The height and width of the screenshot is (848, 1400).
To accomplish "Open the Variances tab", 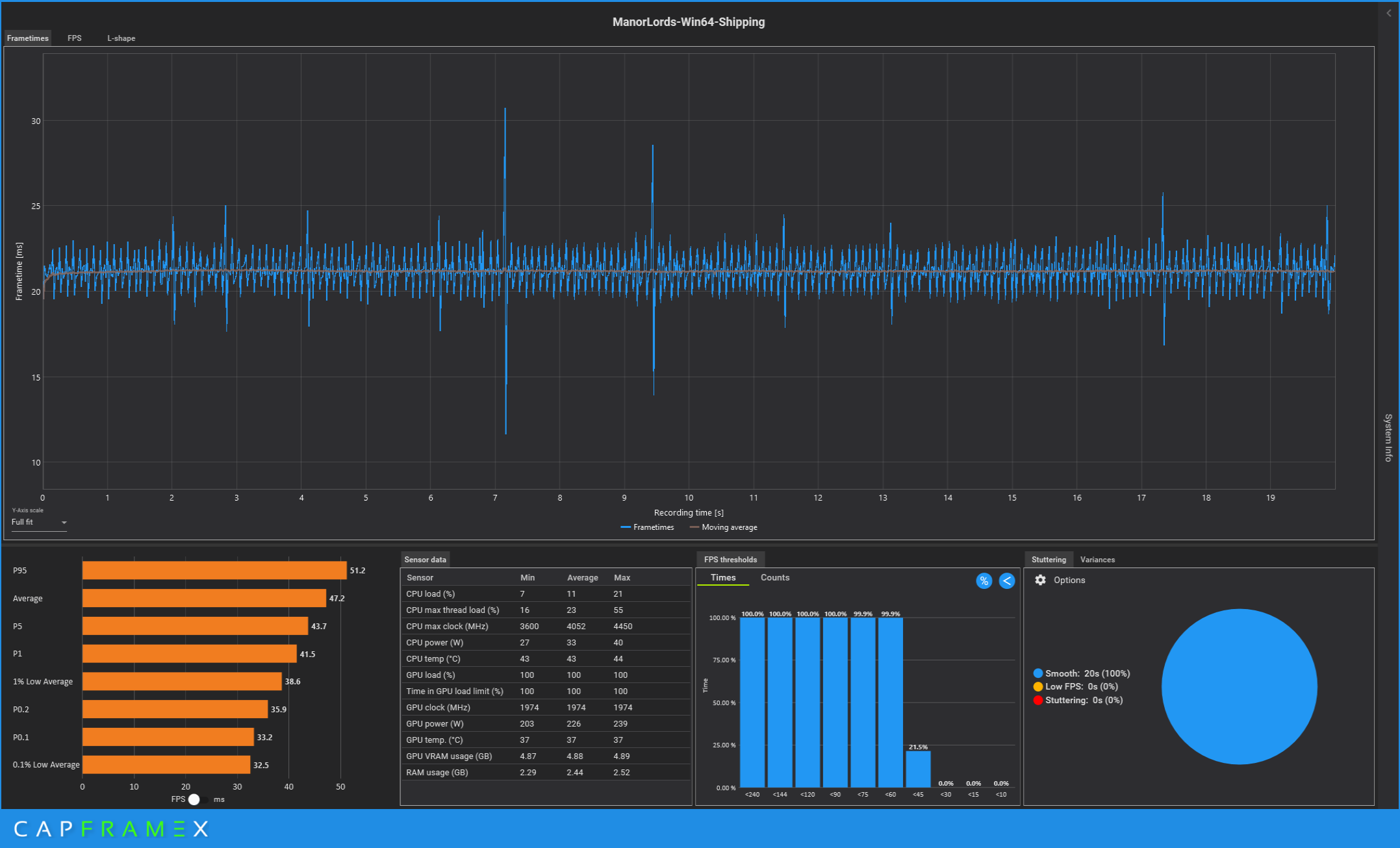I will [1097, 560].
